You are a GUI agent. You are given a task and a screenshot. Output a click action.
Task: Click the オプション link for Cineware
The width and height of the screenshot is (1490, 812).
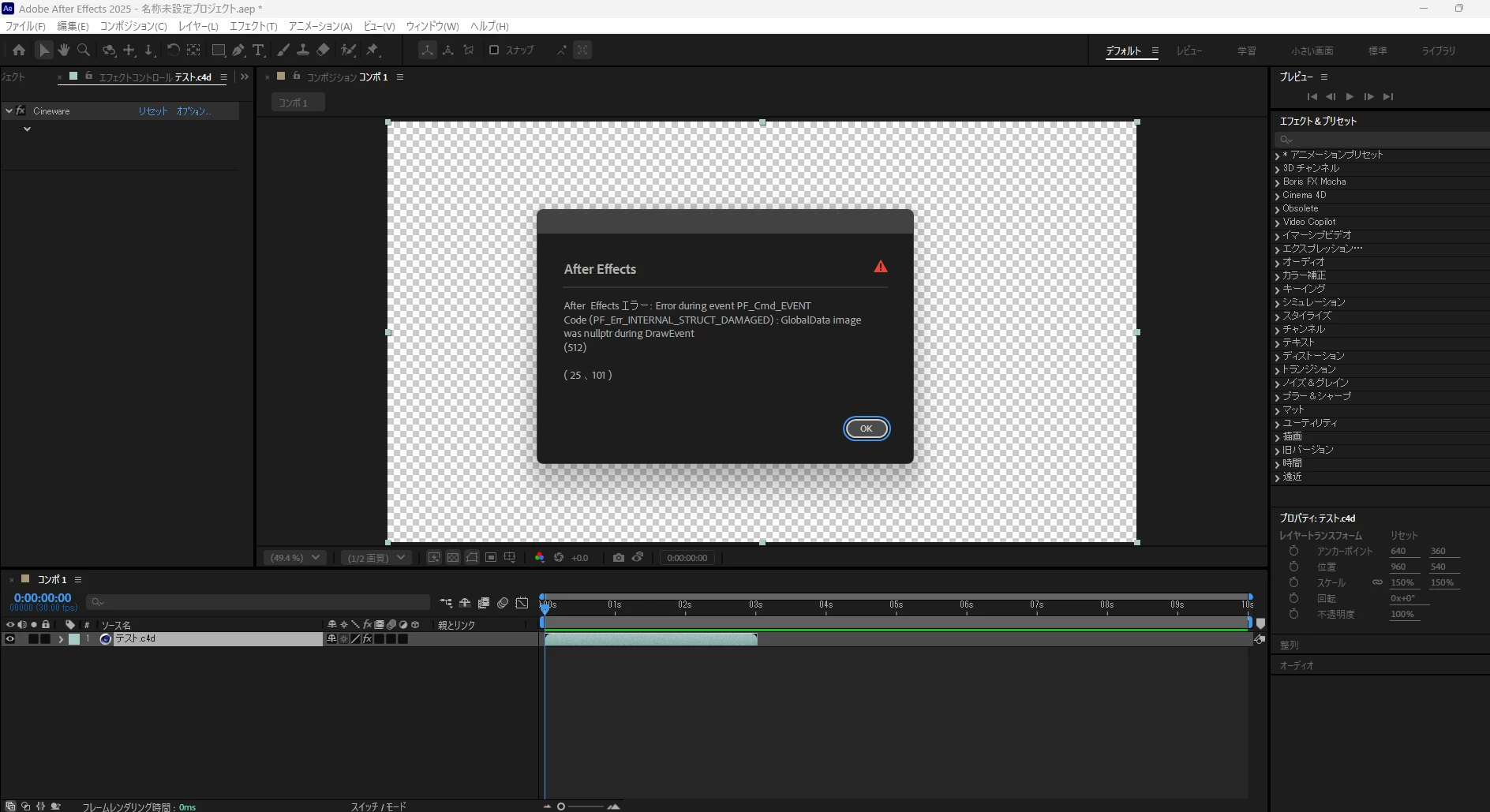tap(193, 111)
